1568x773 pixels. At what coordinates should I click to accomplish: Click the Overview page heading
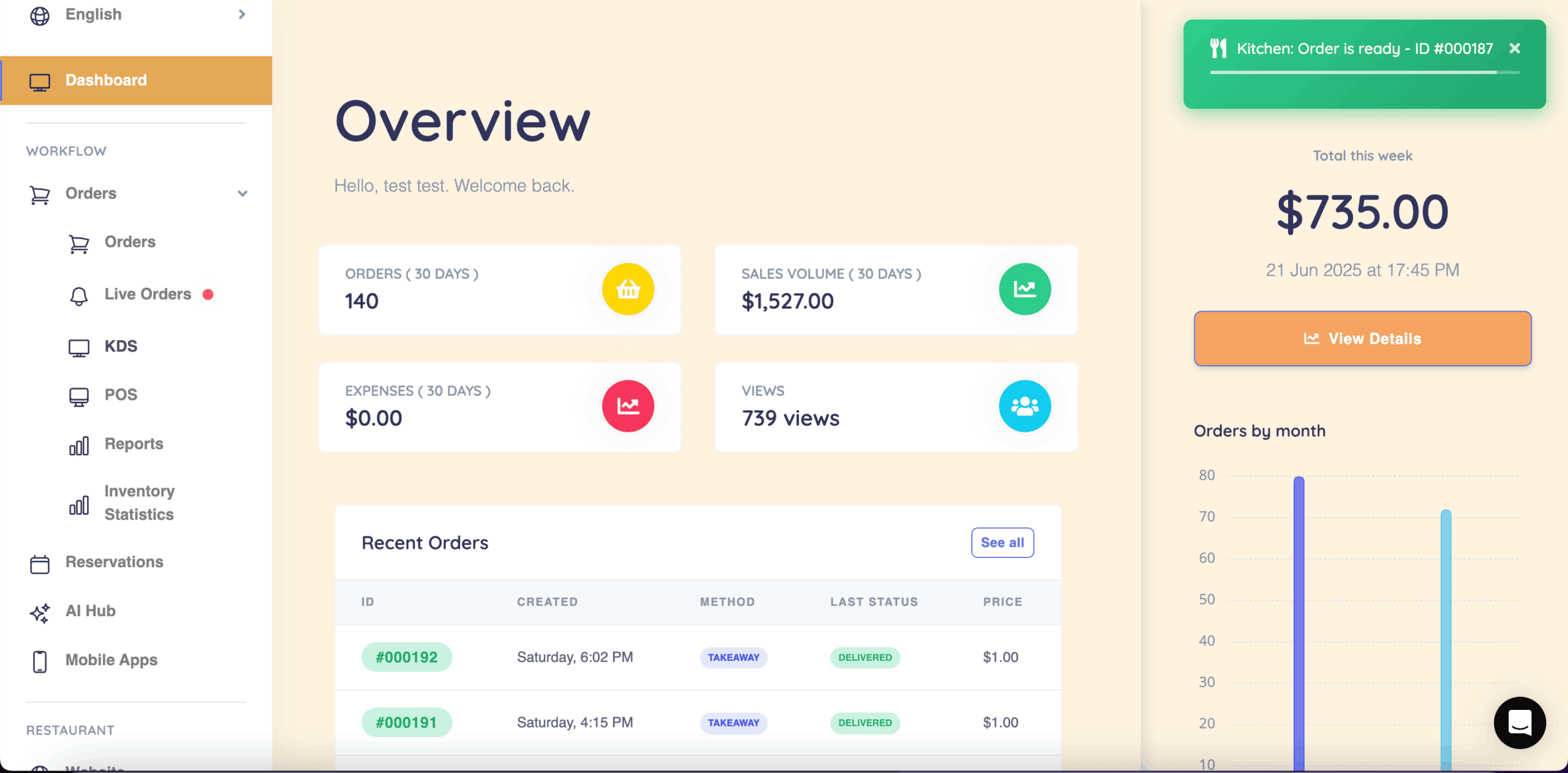463,121
